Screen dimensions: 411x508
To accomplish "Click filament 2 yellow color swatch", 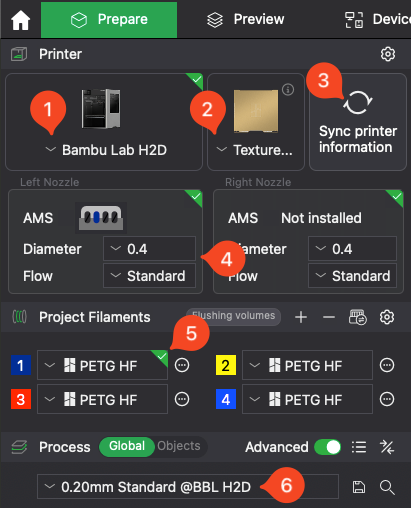I will click(x=226, y=365).
